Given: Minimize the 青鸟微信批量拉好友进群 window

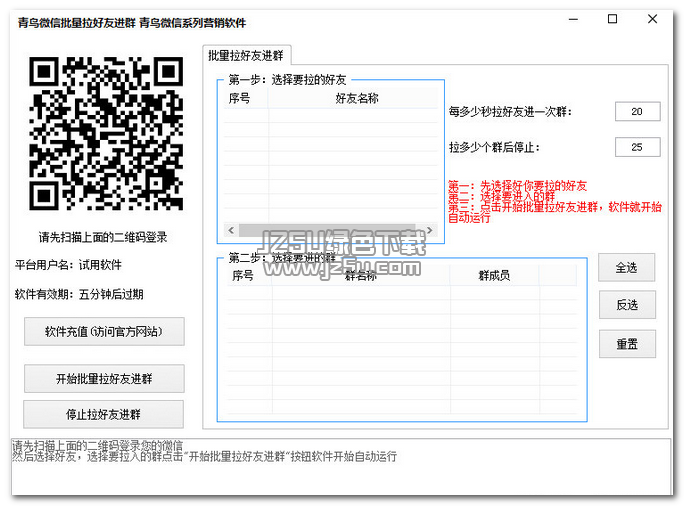Looking at the screenshot, I should tap(573, 19).
